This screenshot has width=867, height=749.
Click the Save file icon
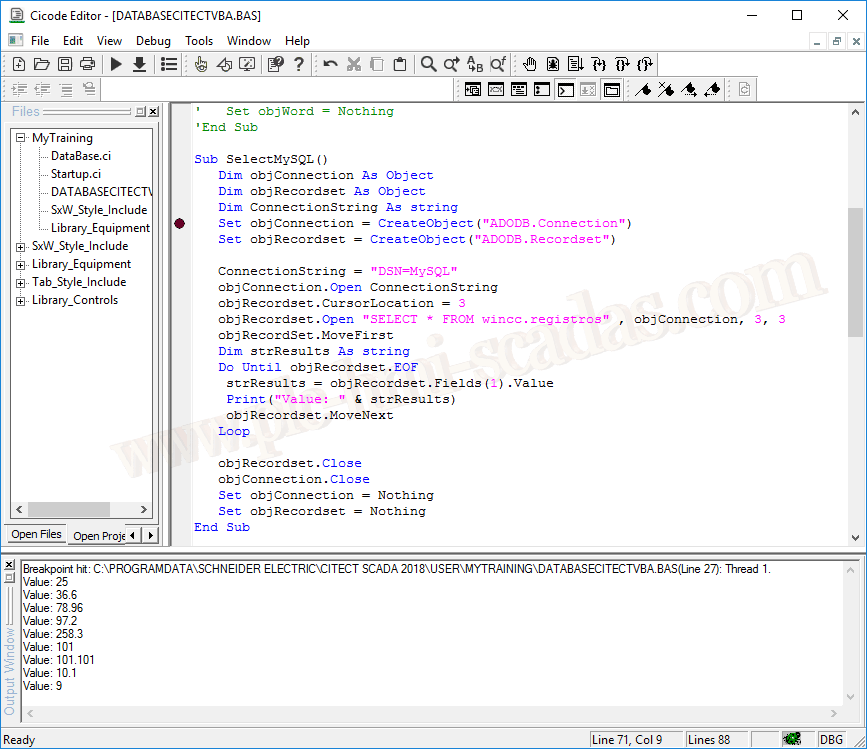(x=65, y=64)
